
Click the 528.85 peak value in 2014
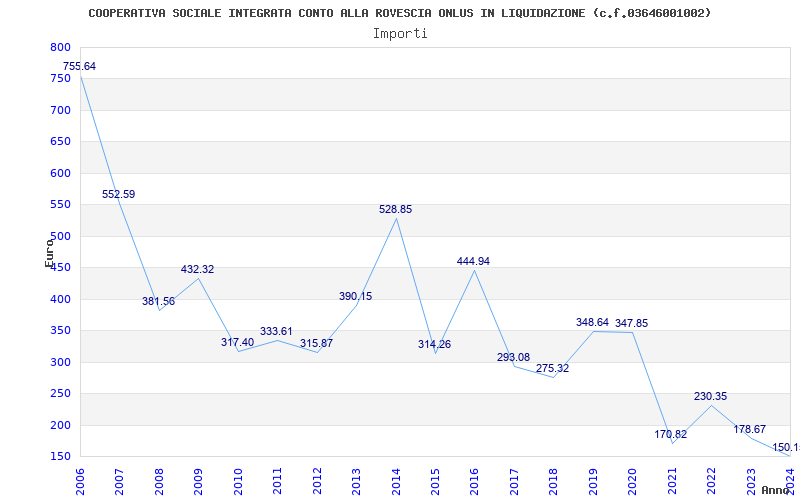click(x=395, y=210)
